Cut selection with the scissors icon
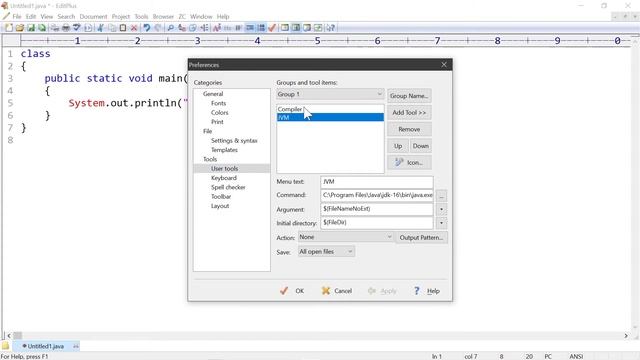The height and width of the screenshot is (360, 640). coord(100,28)
